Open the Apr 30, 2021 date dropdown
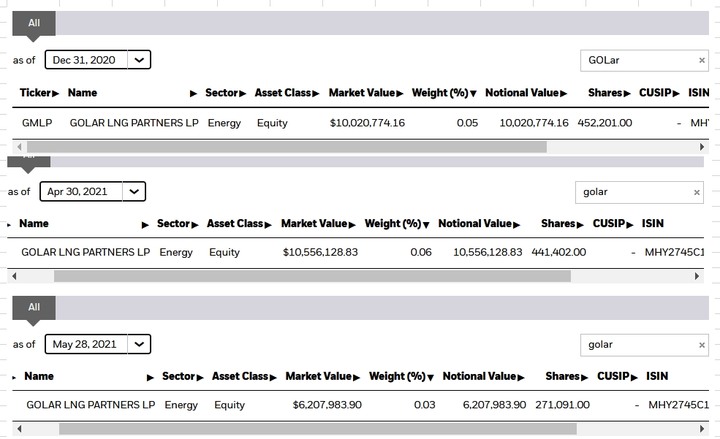The width and height of the screenshot is (720, 439). click(x=93, y=191)
